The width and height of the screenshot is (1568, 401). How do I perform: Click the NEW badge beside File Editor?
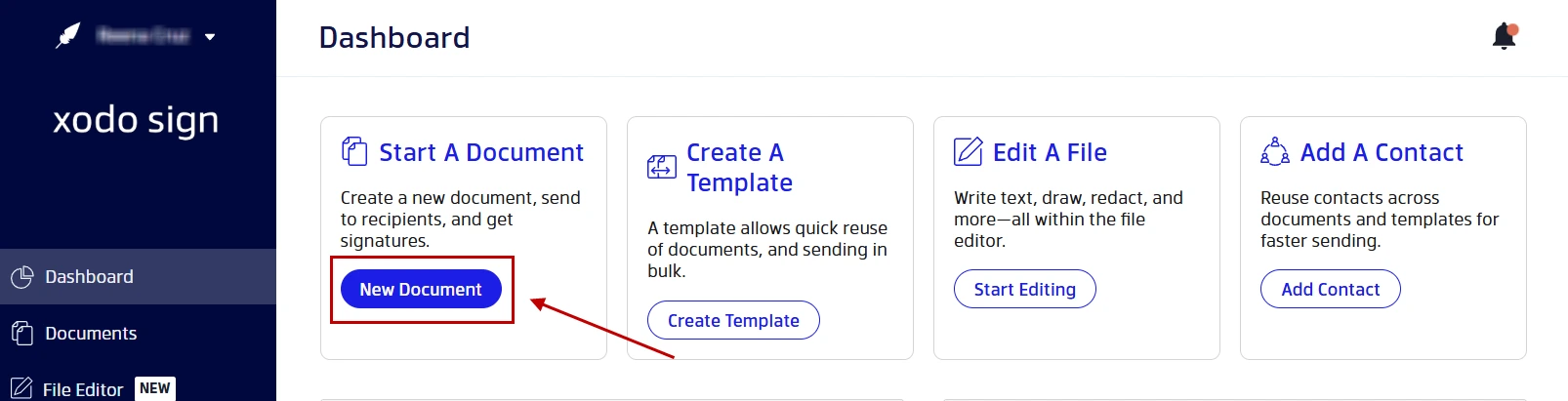(154, 388)
